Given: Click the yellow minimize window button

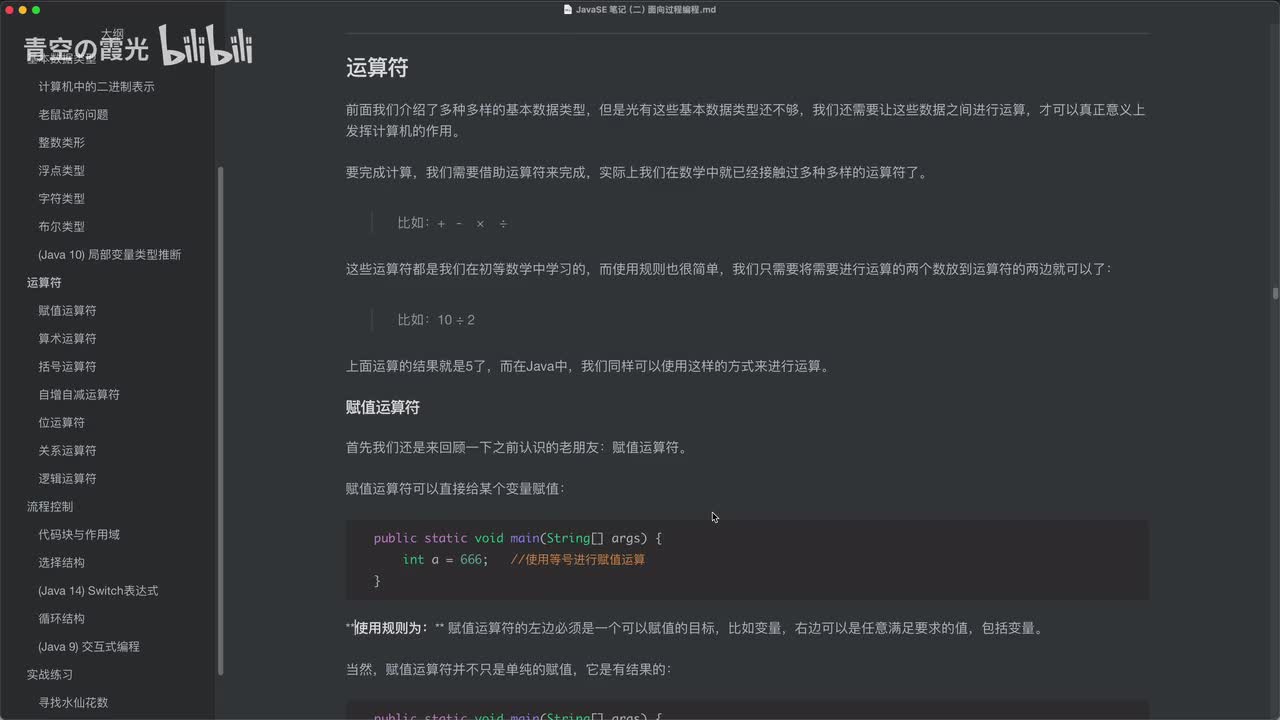Looking at the screenshot, I should [22, 10].
